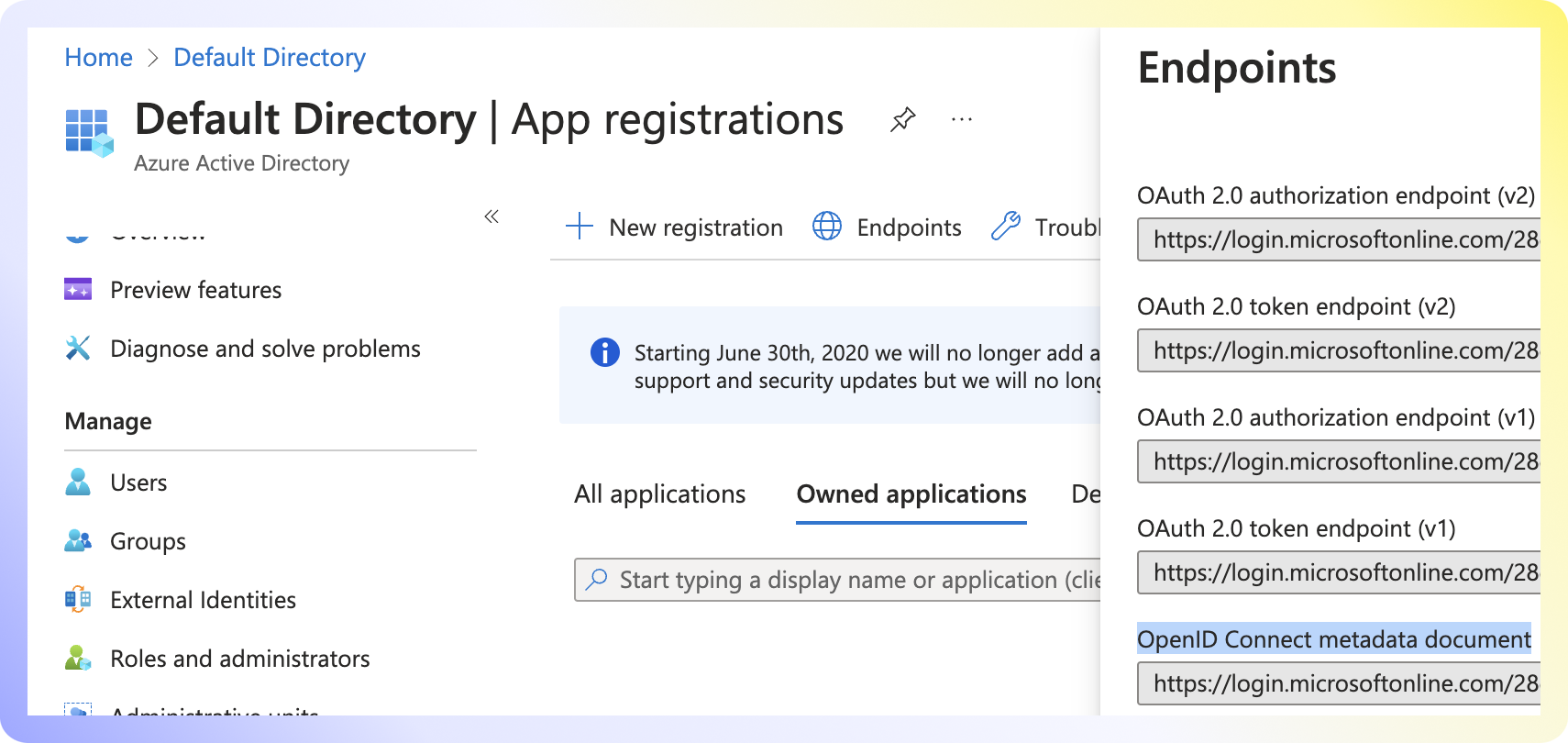The height and width of the screenshot is (743, 1568).
Task: Click the highlighted OpenID Connect metadata document label
Action: 1334,638
